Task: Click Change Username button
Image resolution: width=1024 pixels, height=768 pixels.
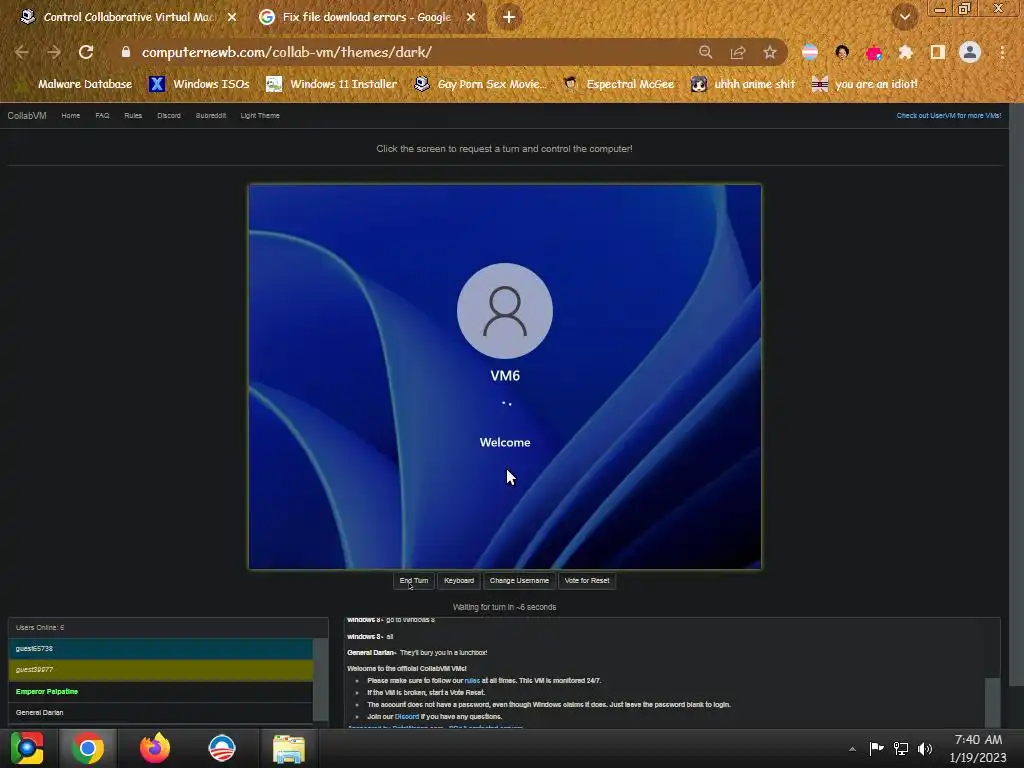Action: (x=519, y=581)
